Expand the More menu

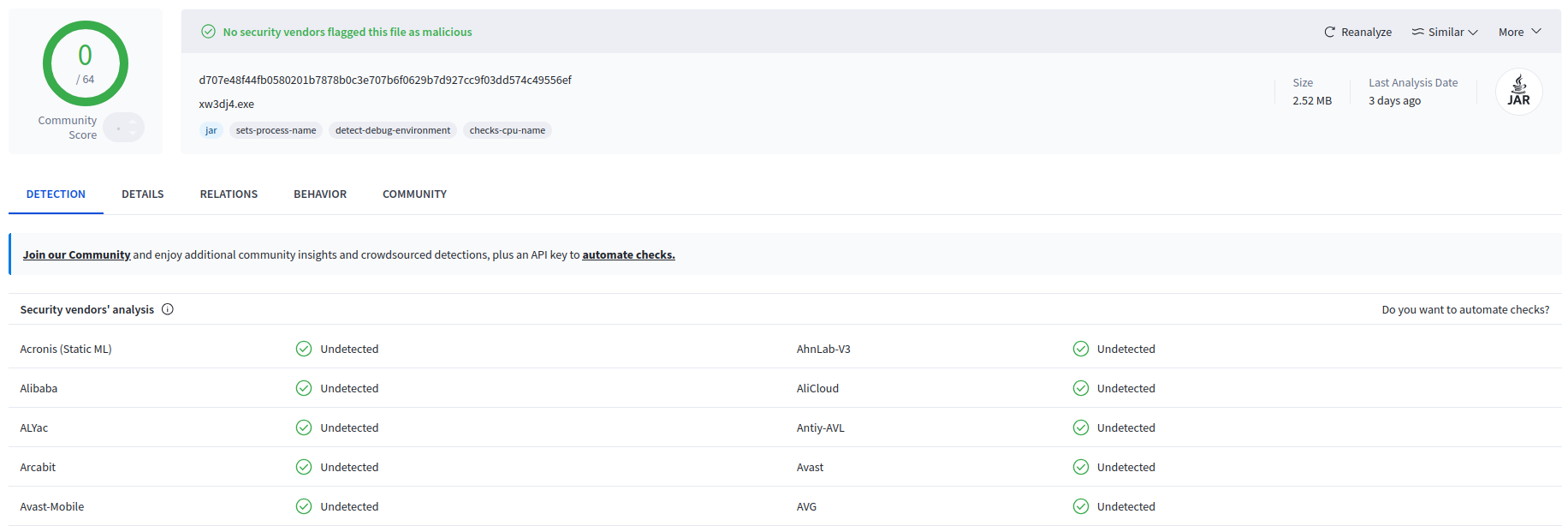click(x=1520, y=32)
